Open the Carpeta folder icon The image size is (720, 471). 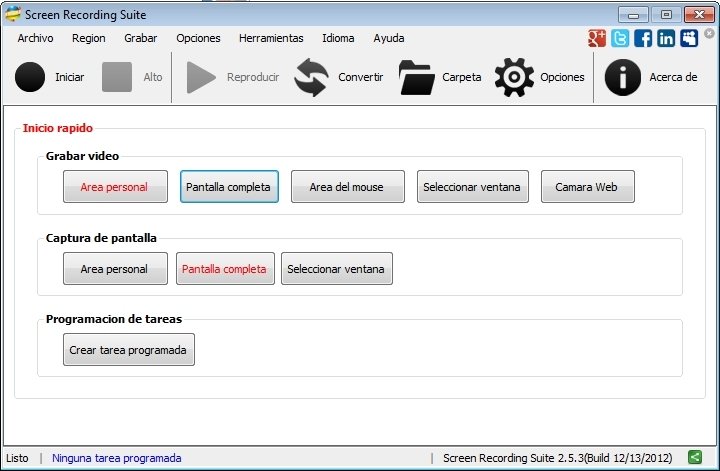(416, 78)
